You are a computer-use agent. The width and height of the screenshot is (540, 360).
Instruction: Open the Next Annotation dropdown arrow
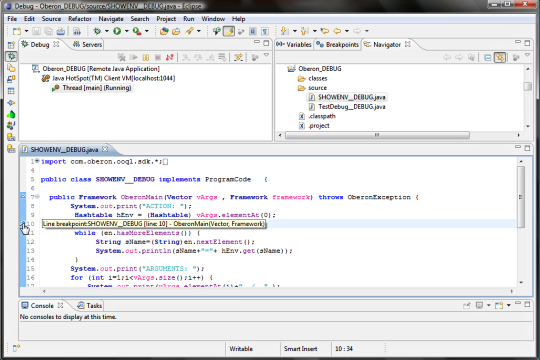point(295,31)
